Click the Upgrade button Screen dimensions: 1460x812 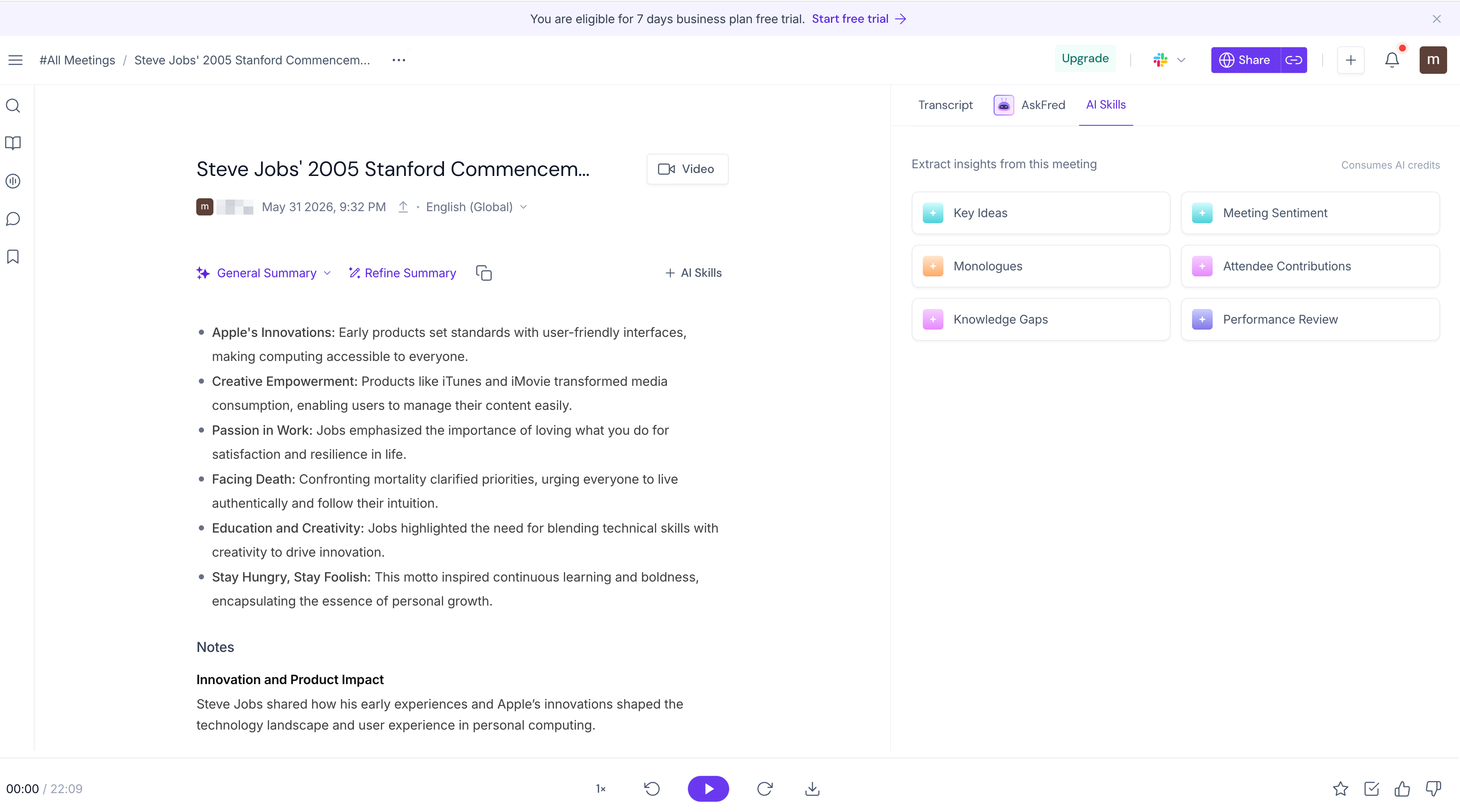[x=1085, y=58]
